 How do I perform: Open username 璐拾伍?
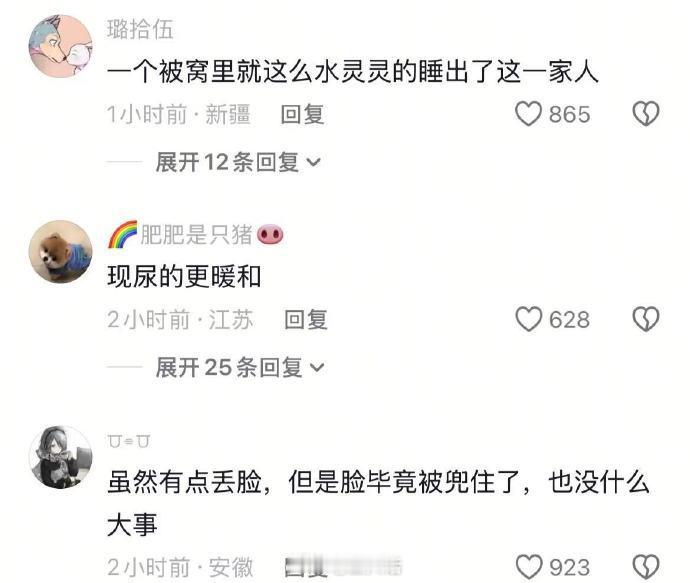(x=140, y=30)
